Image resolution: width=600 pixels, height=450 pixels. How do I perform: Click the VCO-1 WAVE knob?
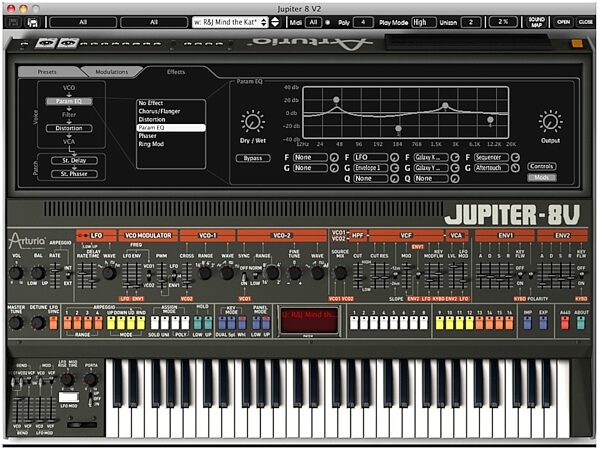[227, 273]
